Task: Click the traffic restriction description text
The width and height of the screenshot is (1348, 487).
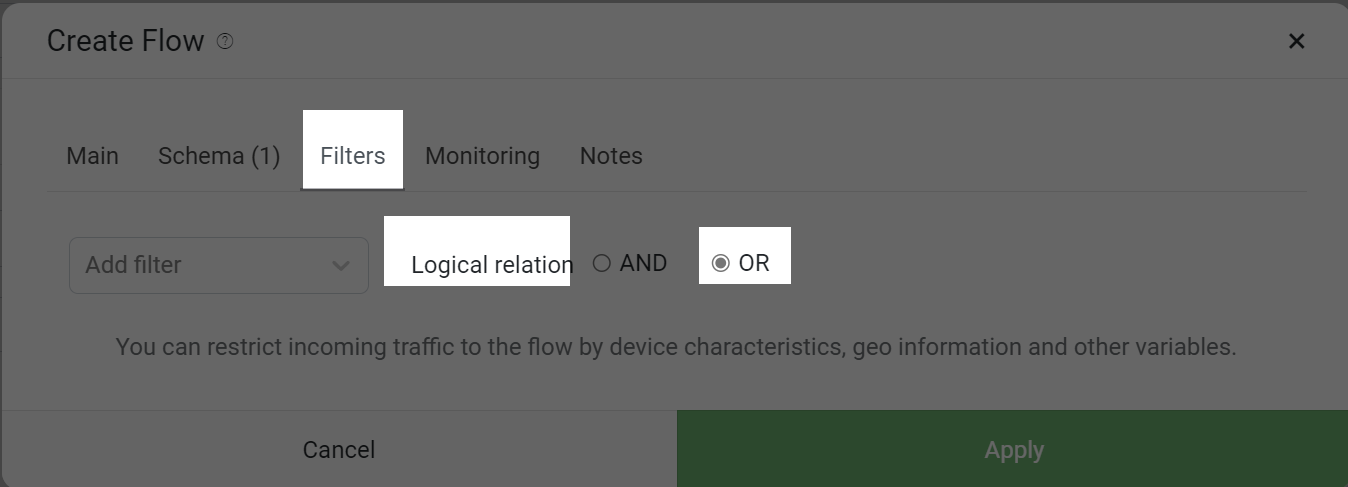Action: (x=676, y=348)
